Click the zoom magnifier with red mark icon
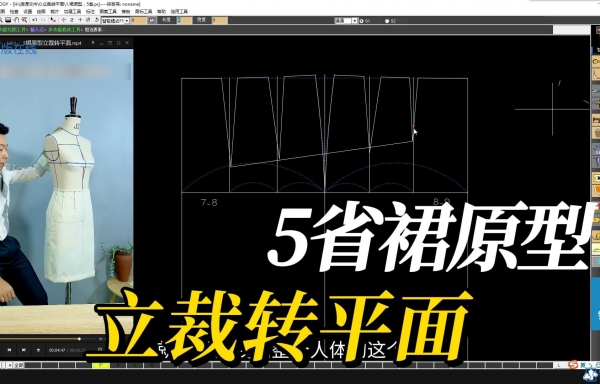The width and height of the screenshot is (600, 384). click(x=24, y=20)
